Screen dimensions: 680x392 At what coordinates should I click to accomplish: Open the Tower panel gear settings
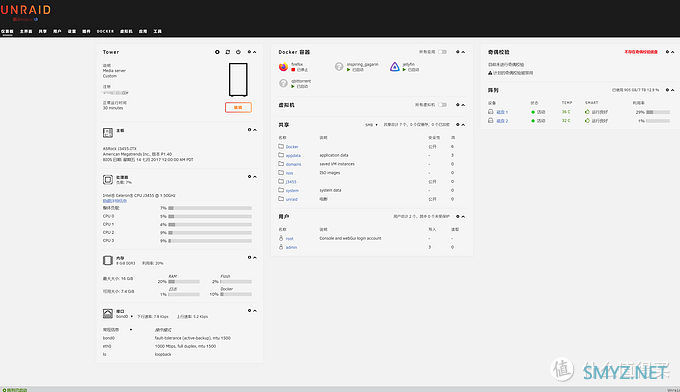coord(249,52)
